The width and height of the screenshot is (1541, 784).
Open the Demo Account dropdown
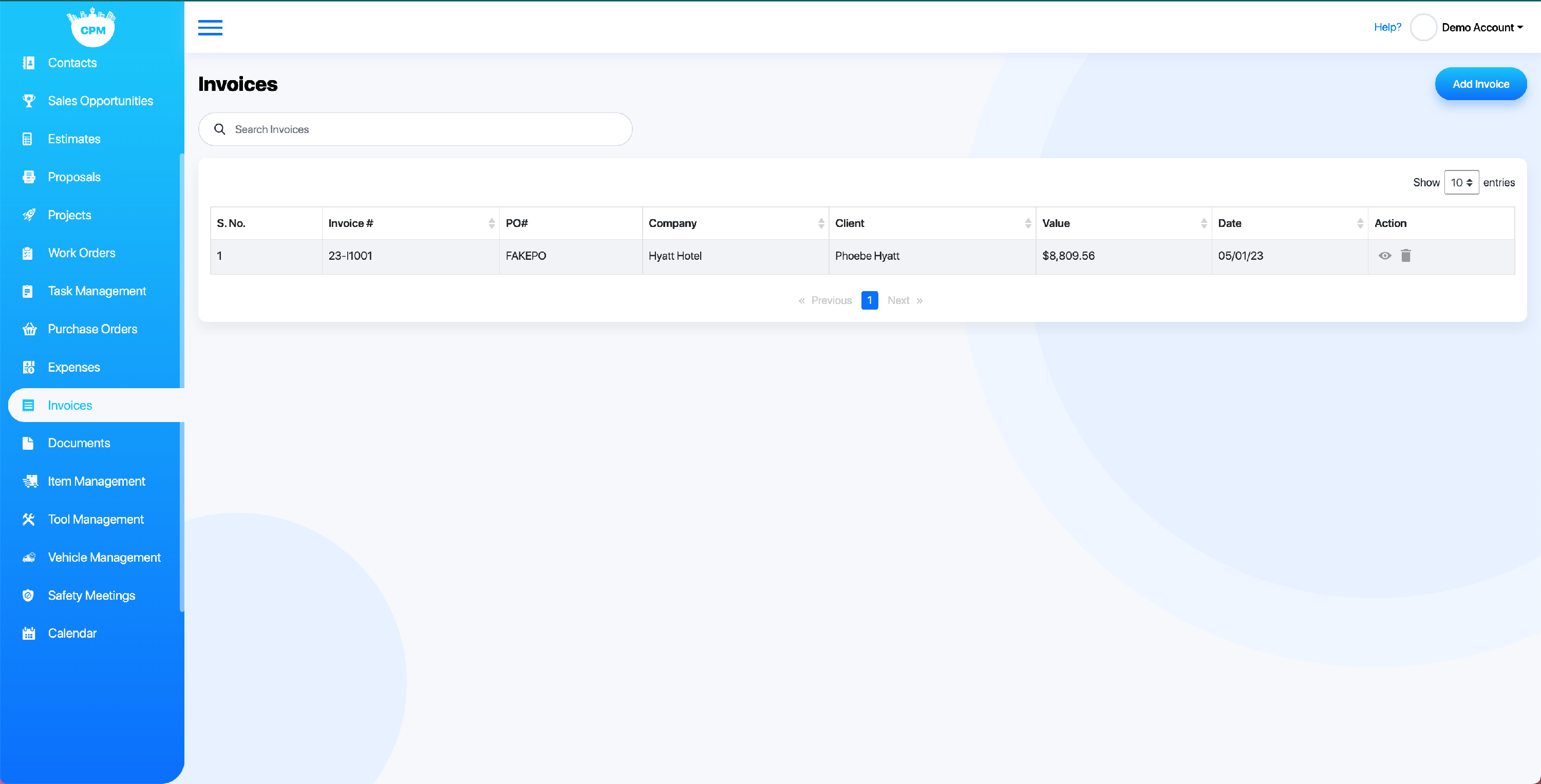pyautogui.click(x=1482, y=28)
